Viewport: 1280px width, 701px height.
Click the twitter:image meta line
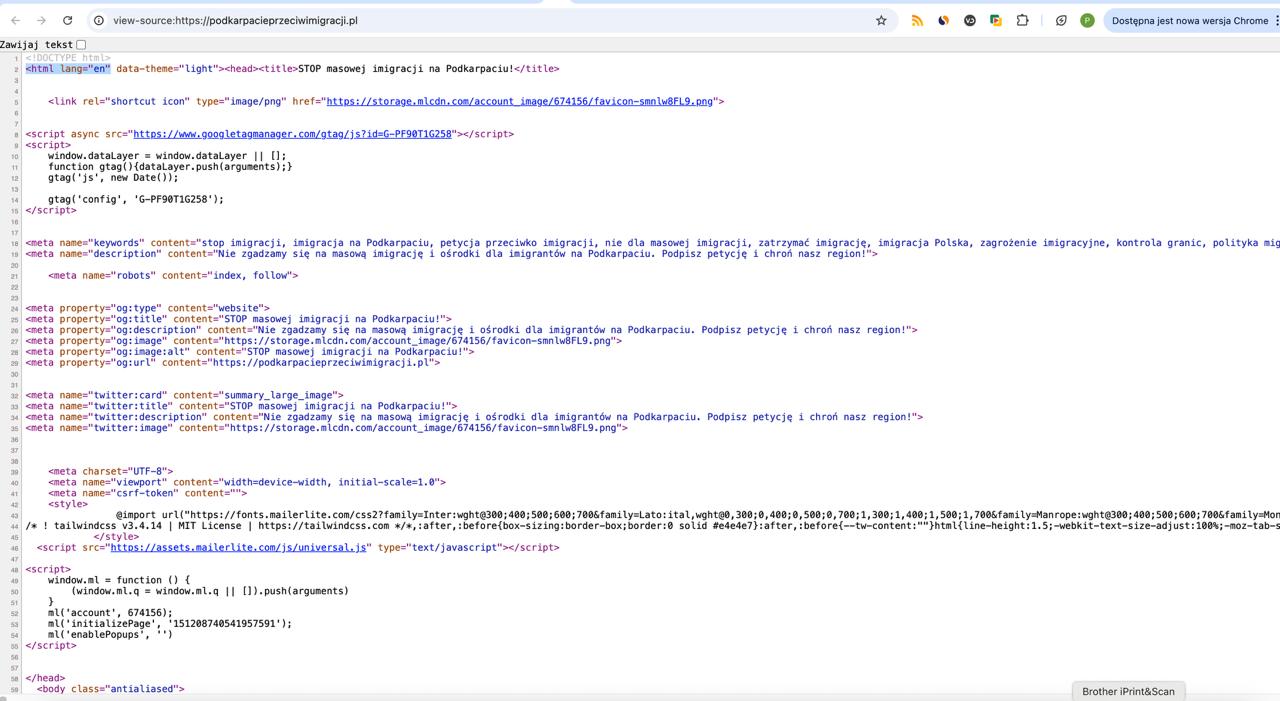pos(327,428)
